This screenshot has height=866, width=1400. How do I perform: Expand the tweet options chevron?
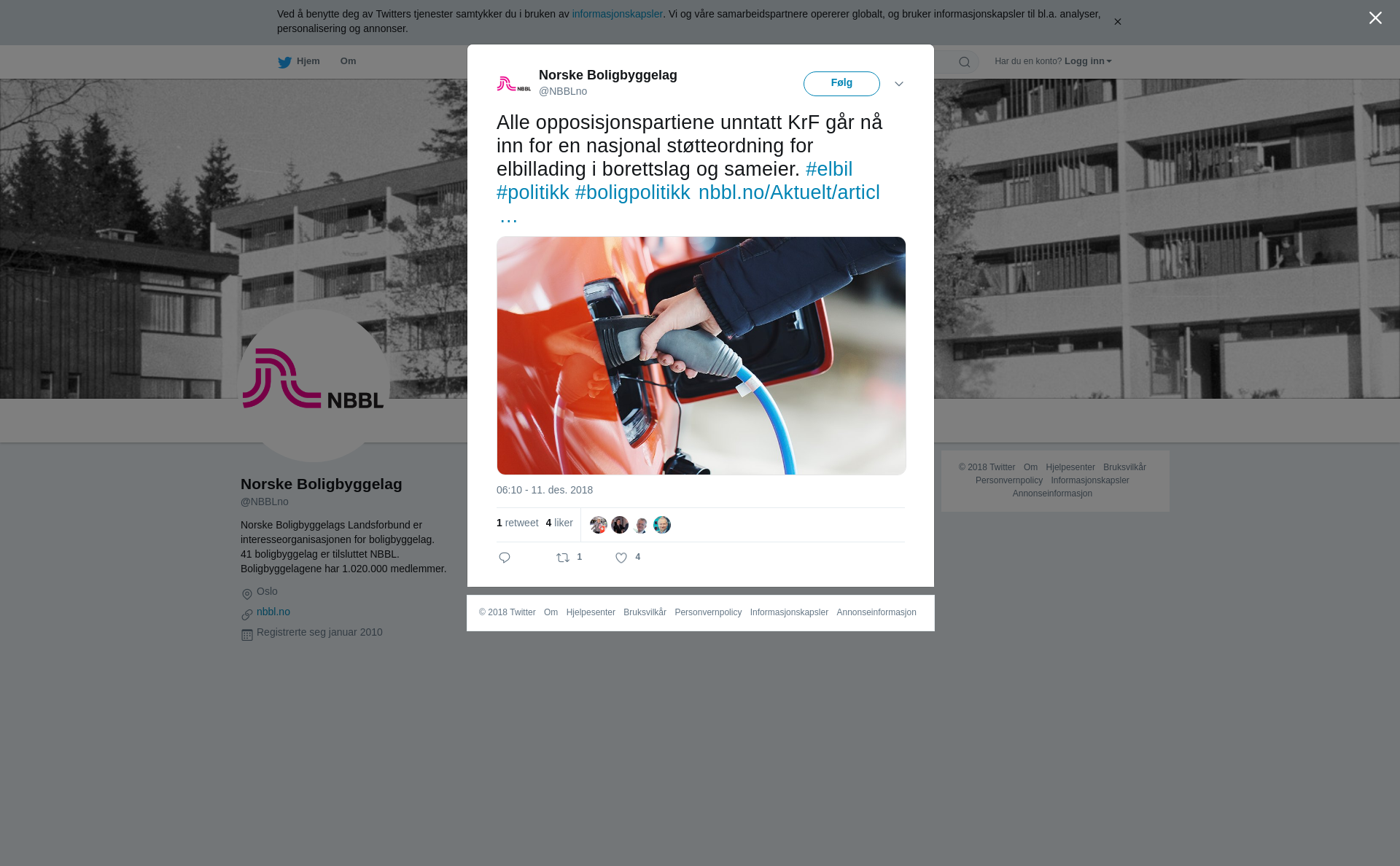click(x=899, y=84)
